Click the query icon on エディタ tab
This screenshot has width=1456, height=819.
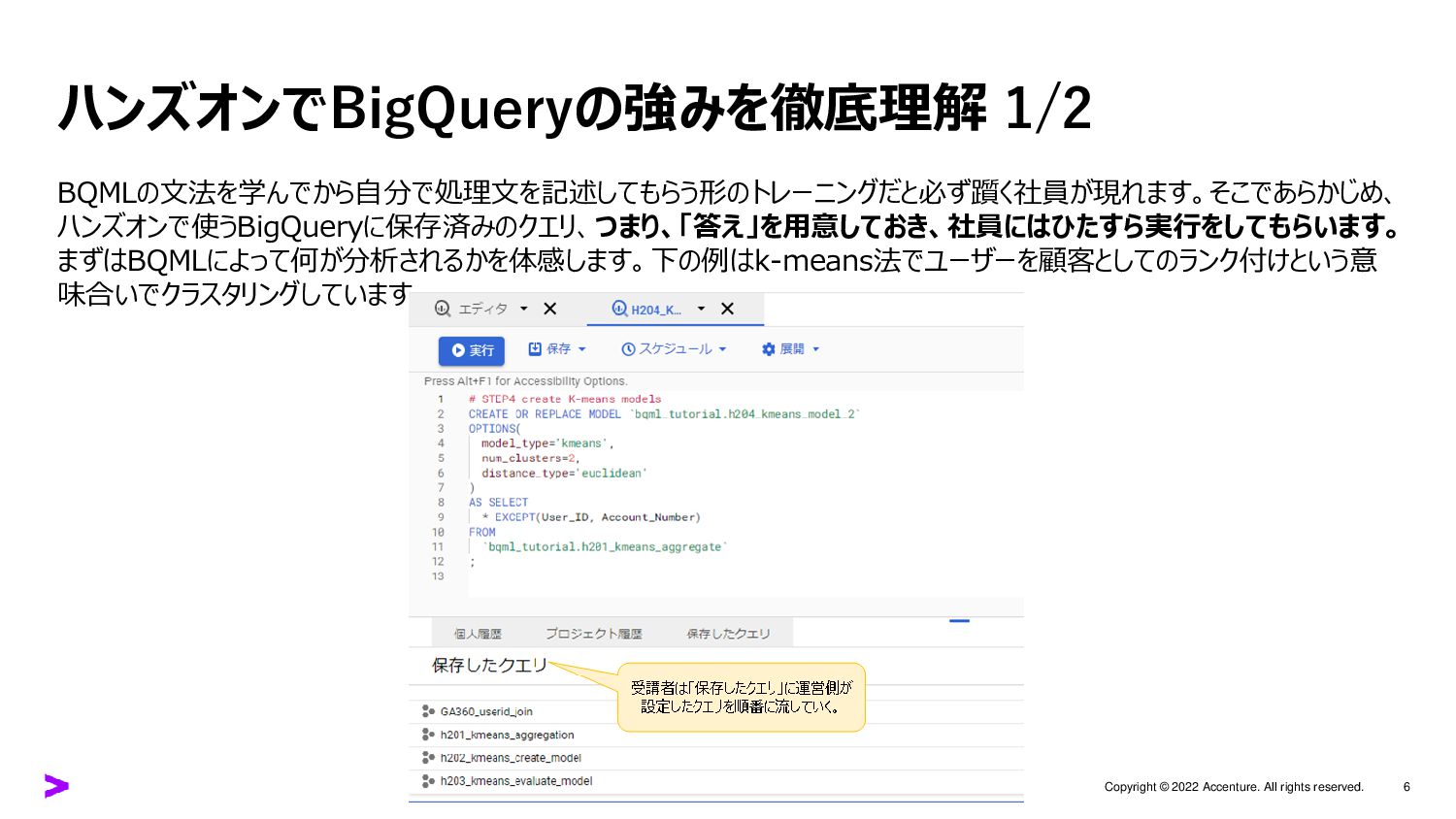point(443,309)
